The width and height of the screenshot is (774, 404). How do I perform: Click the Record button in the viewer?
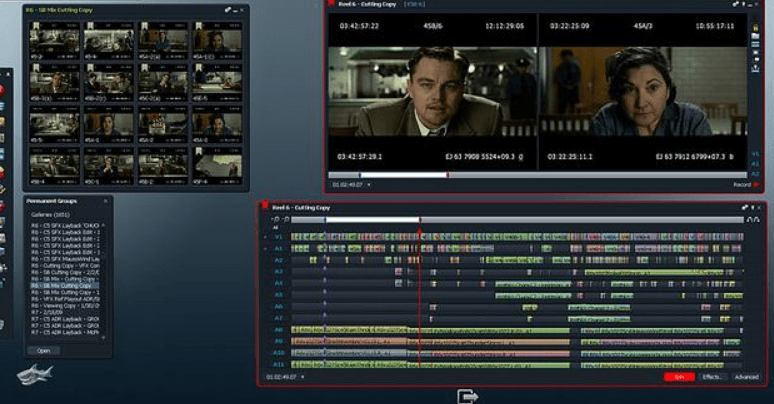(742, 185)
